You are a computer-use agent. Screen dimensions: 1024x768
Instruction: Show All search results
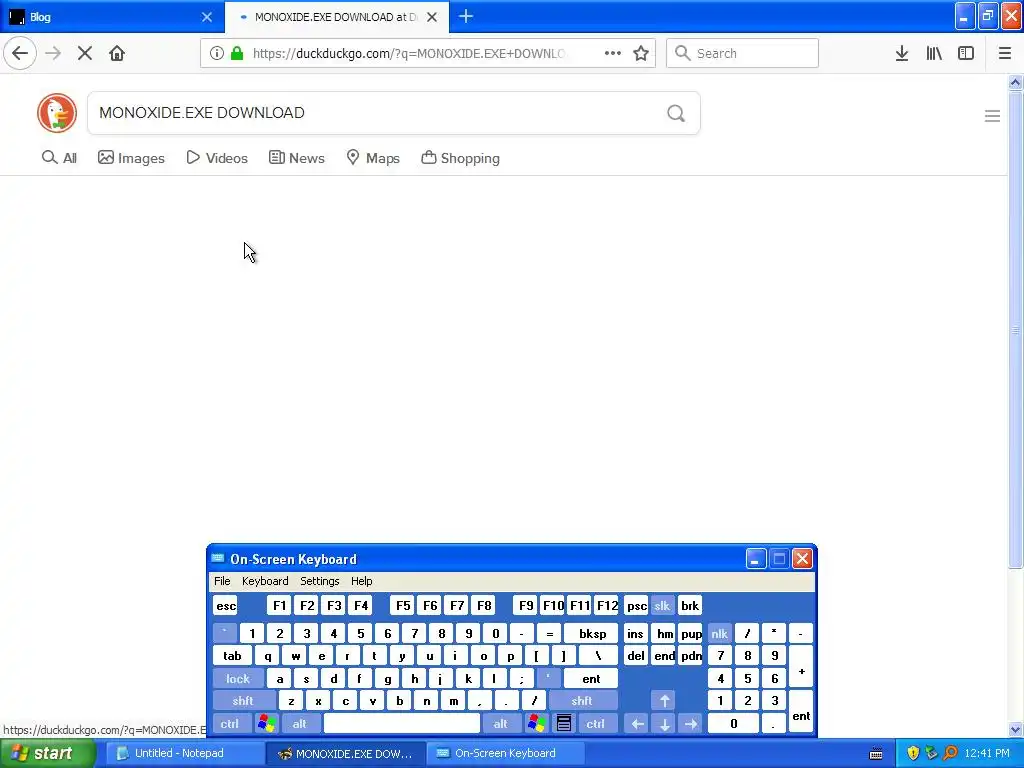pyautogui.click(x=59, y=158)
